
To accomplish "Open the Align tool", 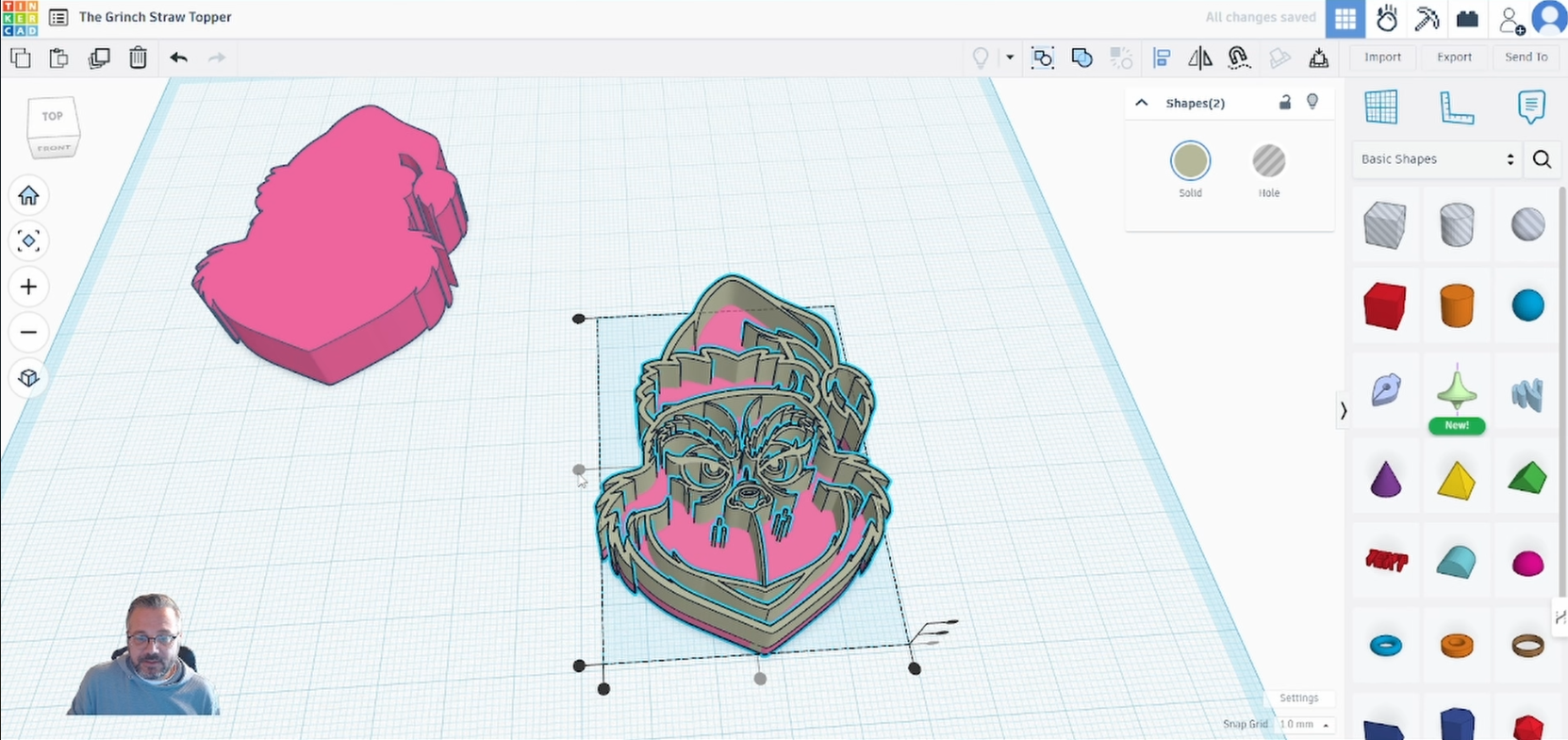I will (1162, 58).
